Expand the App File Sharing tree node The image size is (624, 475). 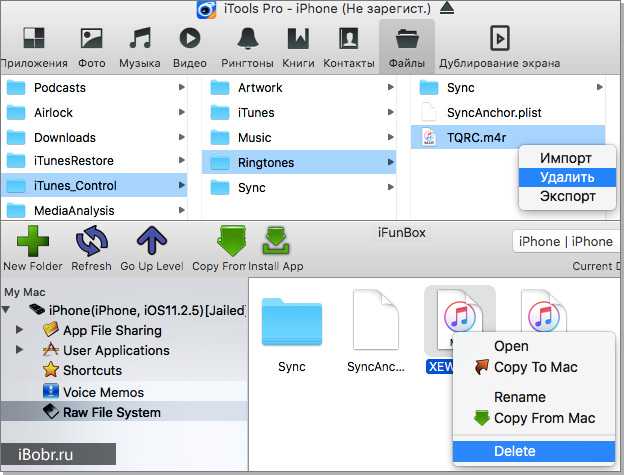(x=19, y=330)
